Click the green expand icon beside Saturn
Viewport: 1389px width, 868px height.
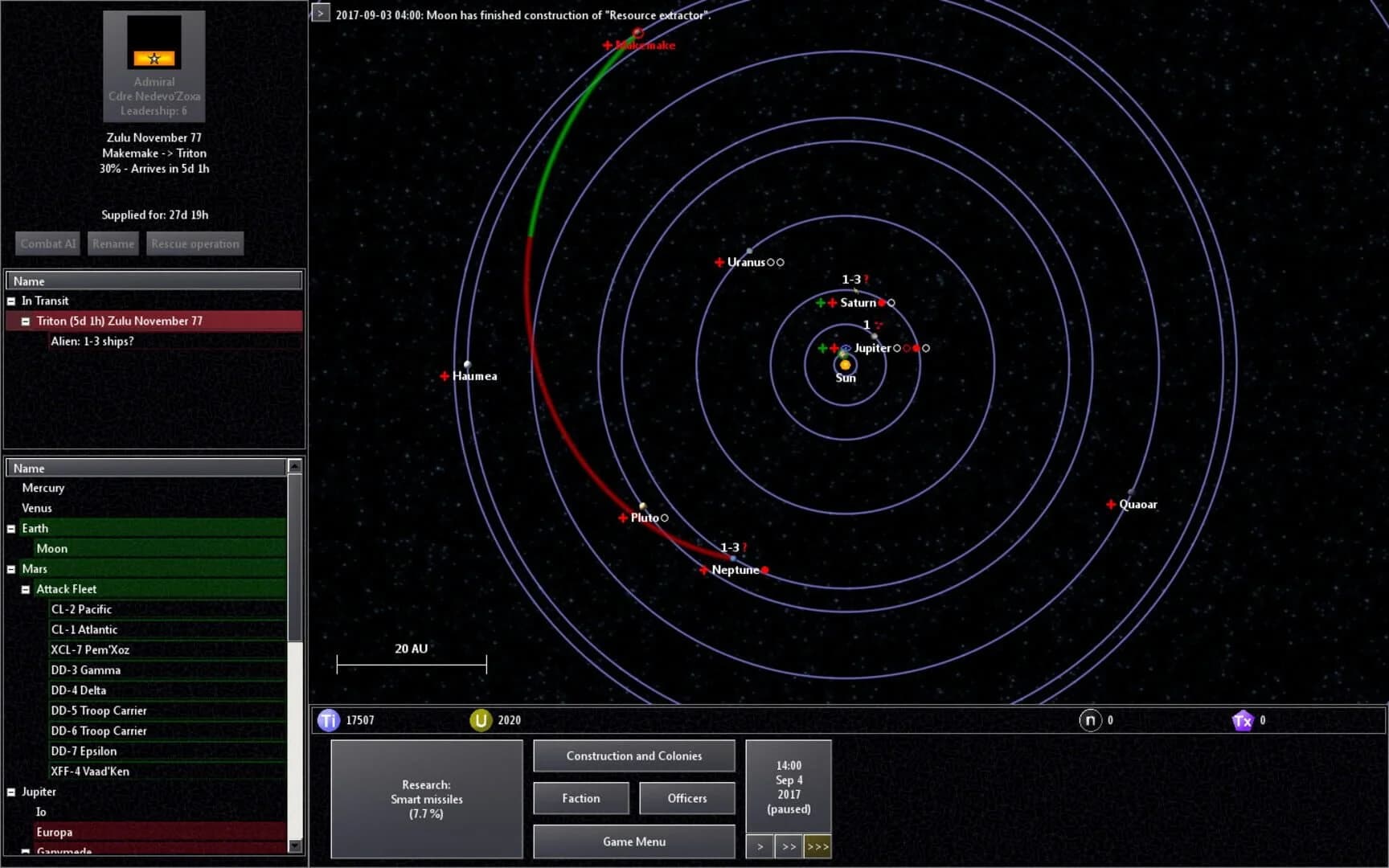820,303
